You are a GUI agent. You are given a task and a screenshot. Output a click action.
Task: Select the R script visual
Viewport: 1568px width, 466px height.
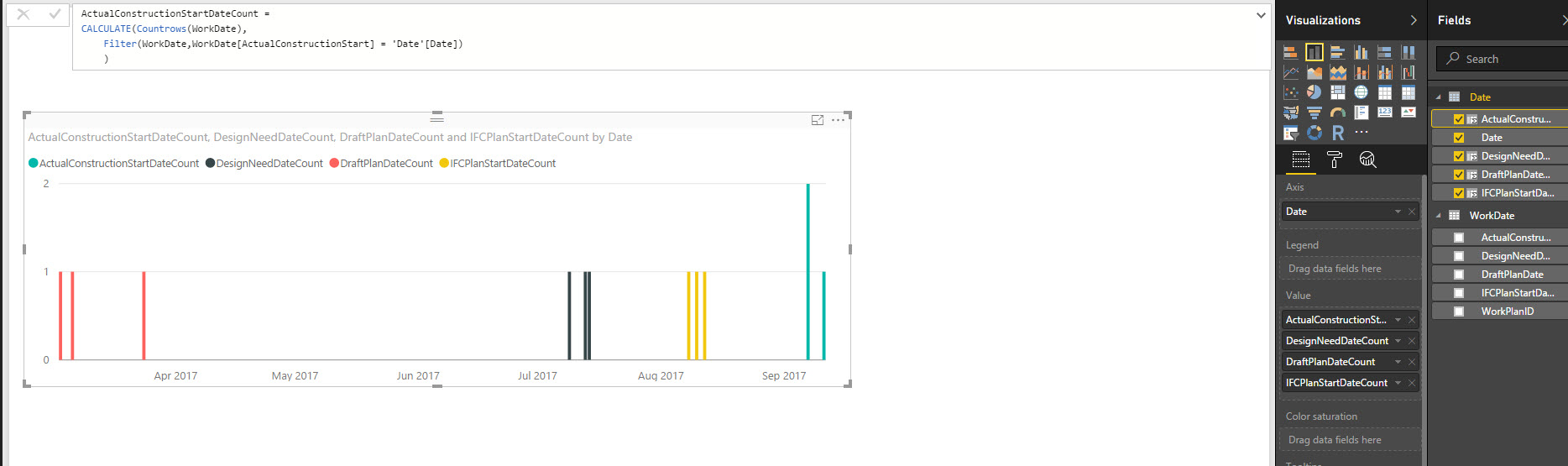pos(1338,133)
